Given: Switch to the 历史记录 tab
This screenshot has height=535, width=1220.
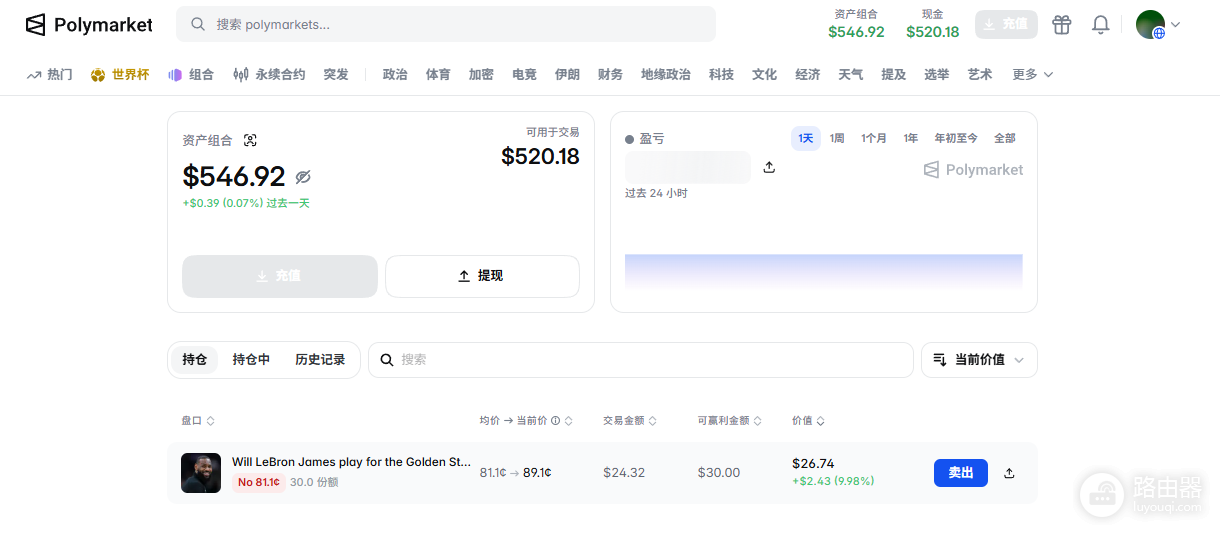Looking at the screenshot, I should click(320, 359).
